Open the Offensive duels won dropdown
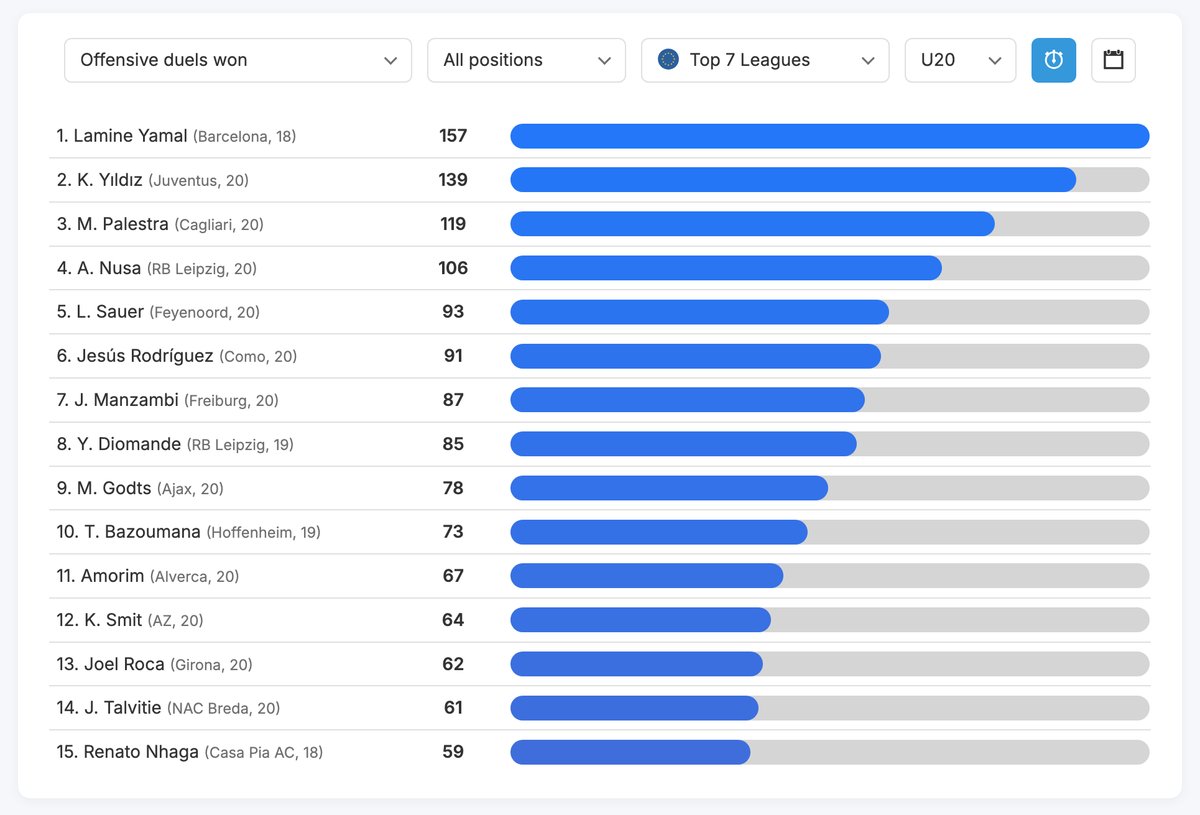The height and width of the screenshot is (815, 1200). (x=238, y=60)
